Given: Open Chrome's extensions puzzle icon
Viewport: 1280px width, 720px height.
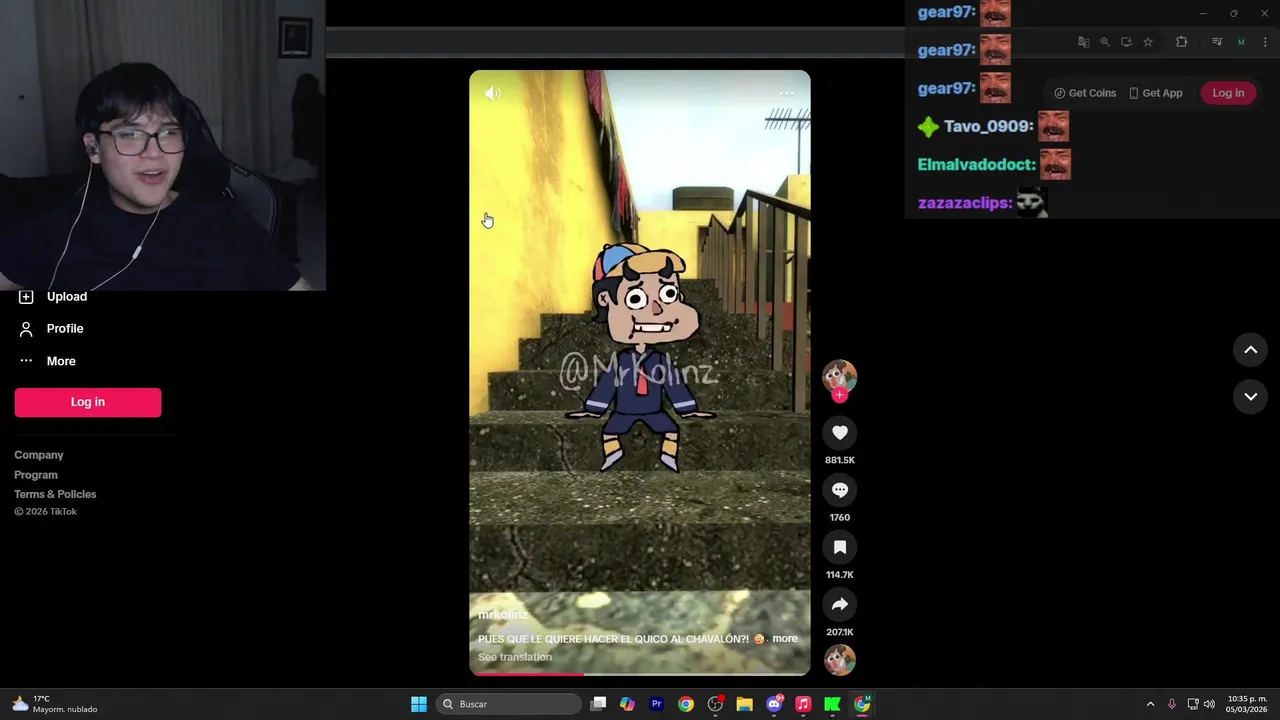Looking at the screenshot, I should coord(1181,42).
